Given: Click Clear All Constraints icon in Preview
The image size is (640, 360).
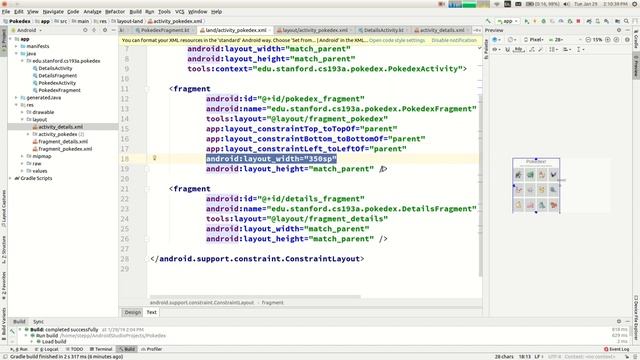Looking at the screenshot, I should [x=531, y=49].
